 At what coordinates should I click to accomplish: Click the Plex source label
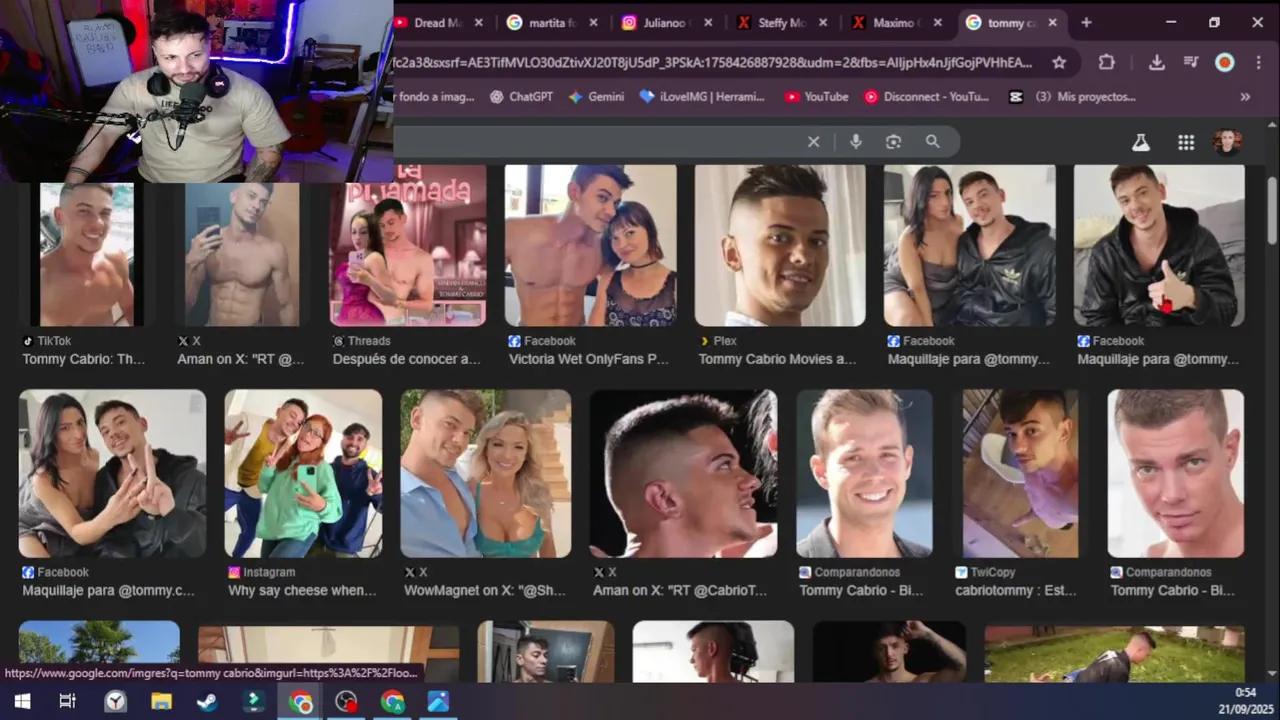717,341
